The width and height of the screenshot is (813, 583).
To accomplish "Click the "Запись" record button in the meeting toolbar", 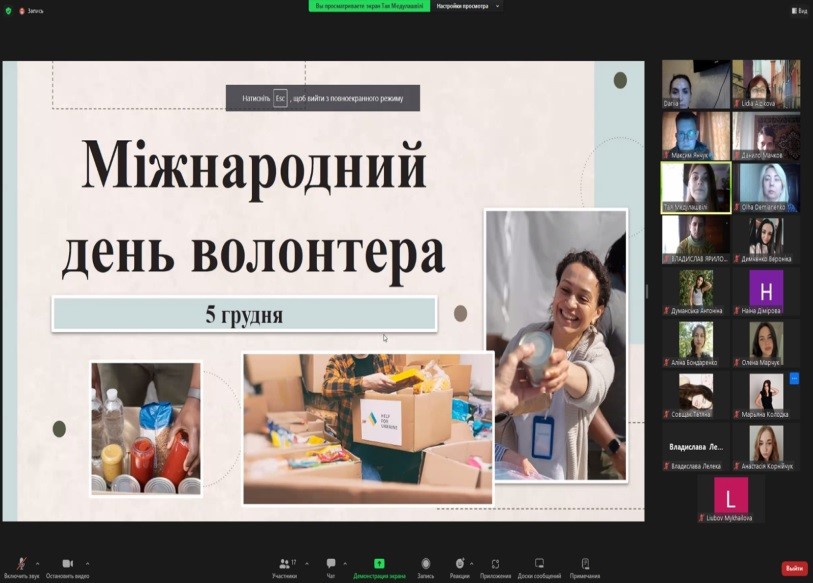I will (x=426, y=568).
